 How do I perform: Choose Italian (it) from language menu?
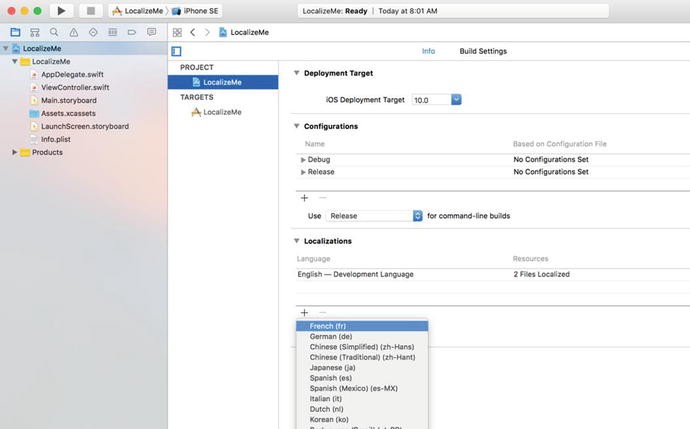(362, 399)
